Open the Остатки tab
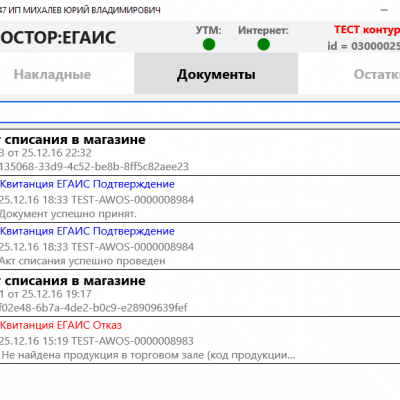The width and height of the screenshot is (400, 400). (377, 74)
